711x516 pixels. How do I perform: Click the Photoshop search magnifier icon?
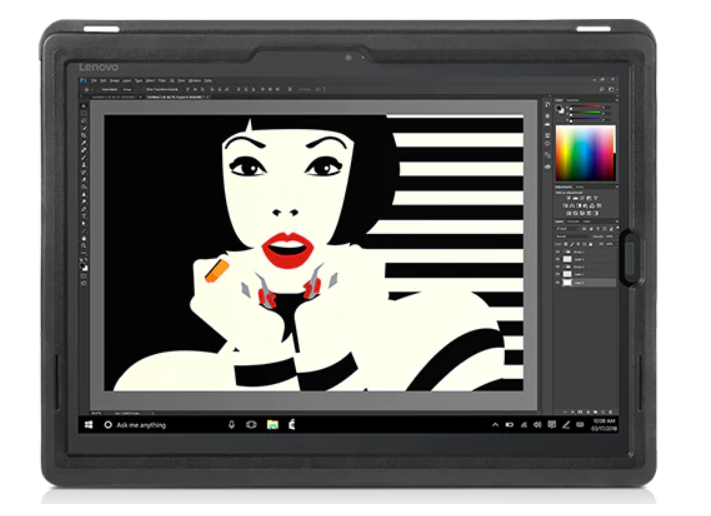click(602, 89)
